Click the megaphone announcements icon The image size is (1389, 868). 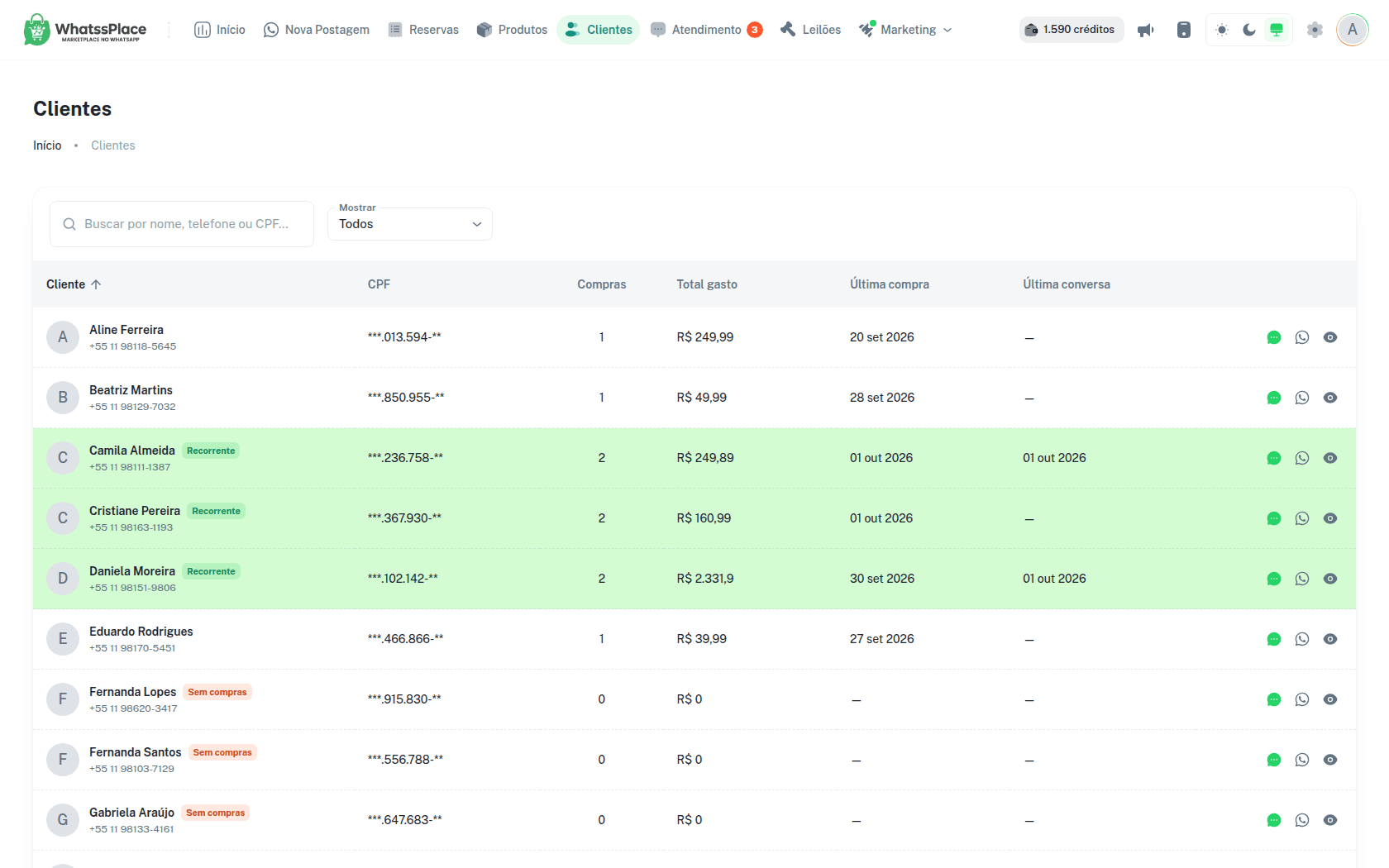click(x=1146, y=30)
